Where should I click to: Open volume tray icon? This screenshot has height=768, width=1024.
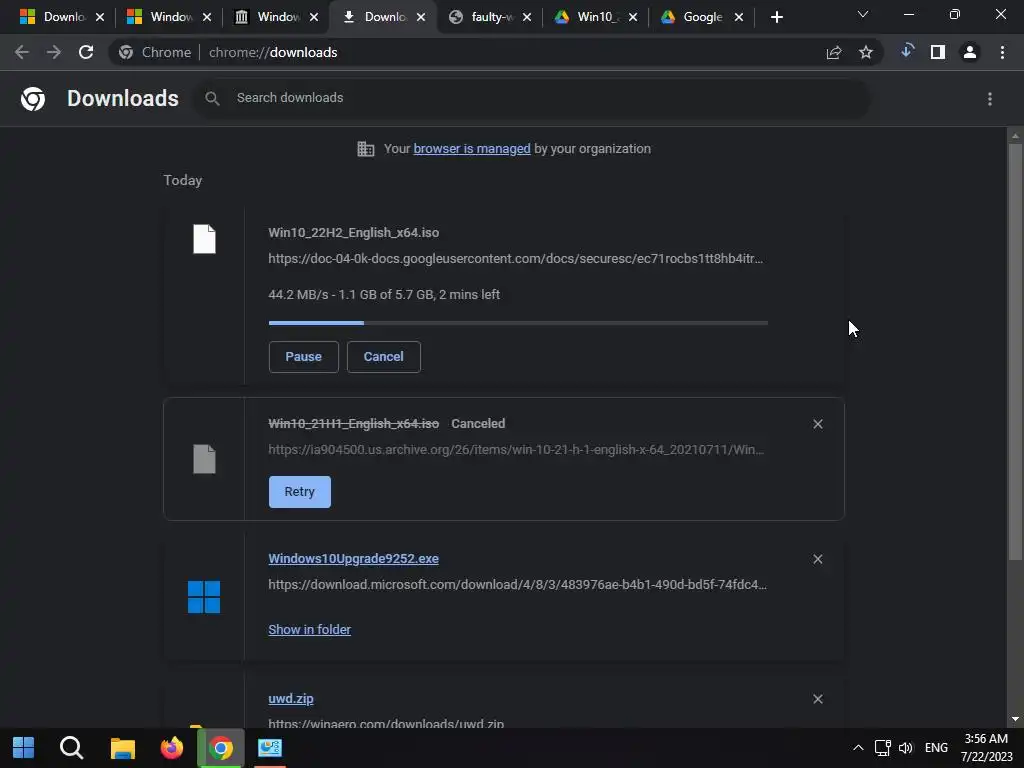(906, 748)
